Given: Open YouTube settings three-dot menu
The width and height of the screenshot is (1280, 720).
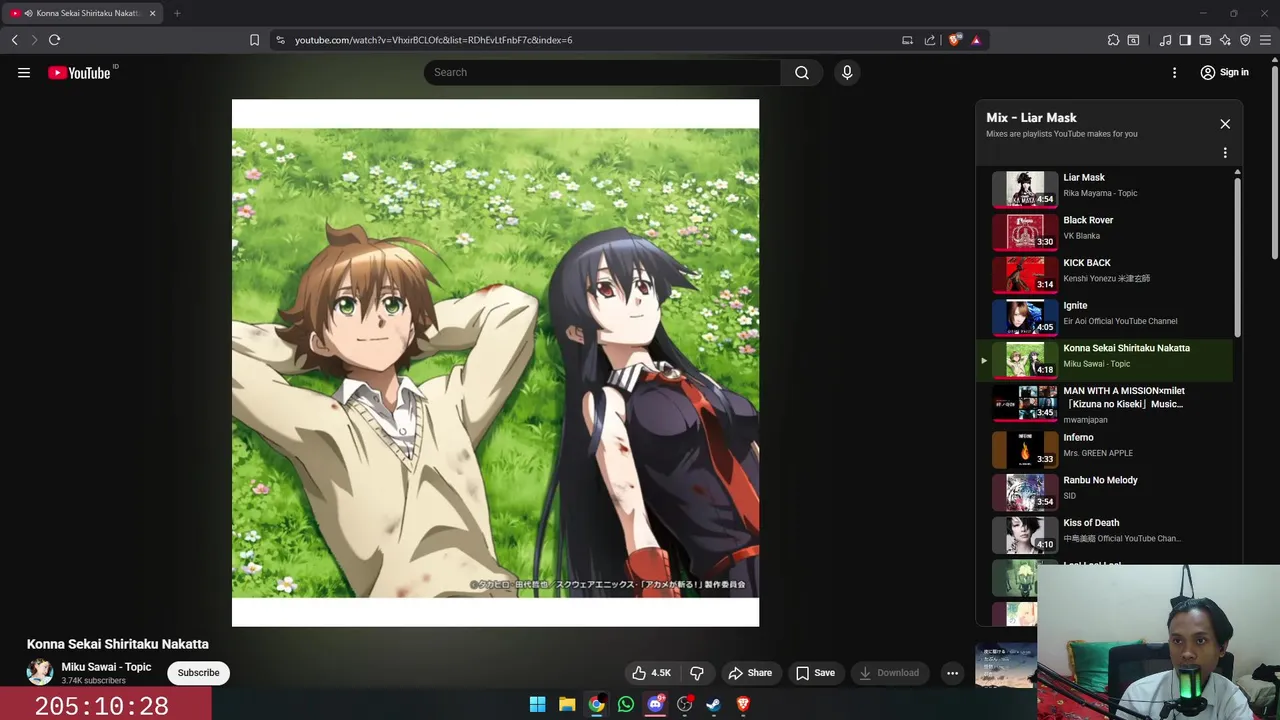Looking at the screenshot, I should click(x=1175, y=72).
